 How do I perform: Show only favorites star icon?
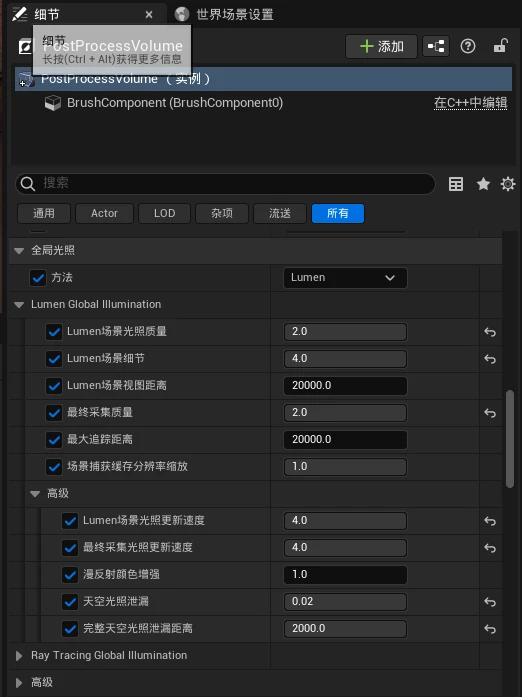point(483,184)
